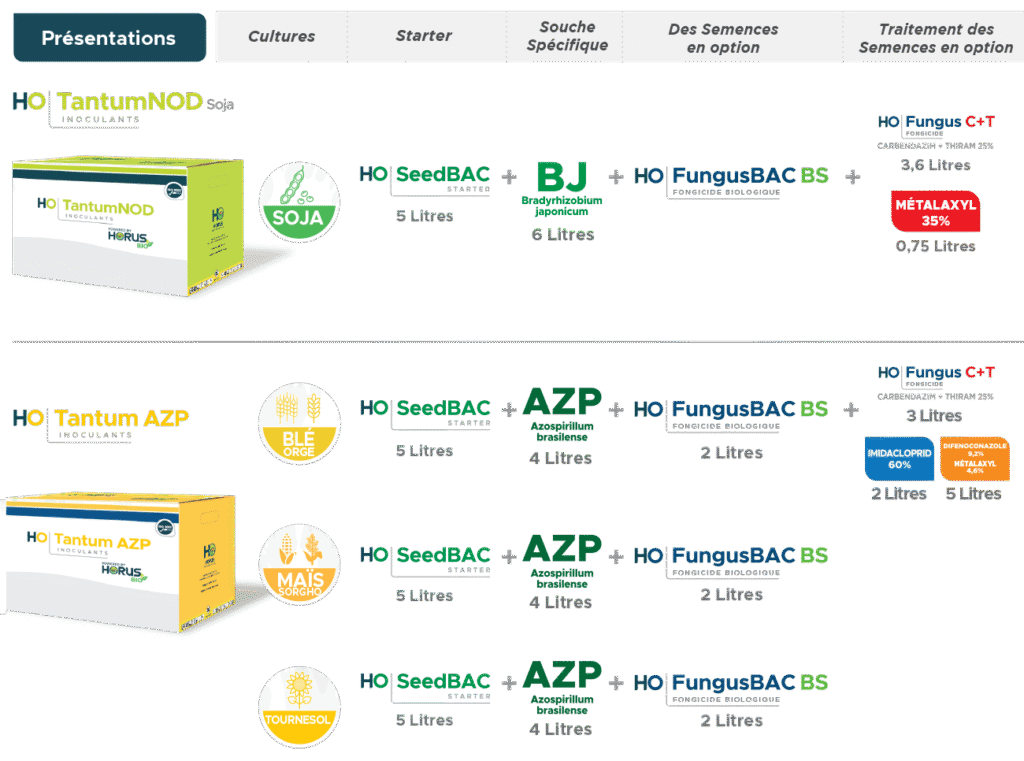Open the Présentations tab
Viewport: 1024px width, 761px height.
click(109, 38)
